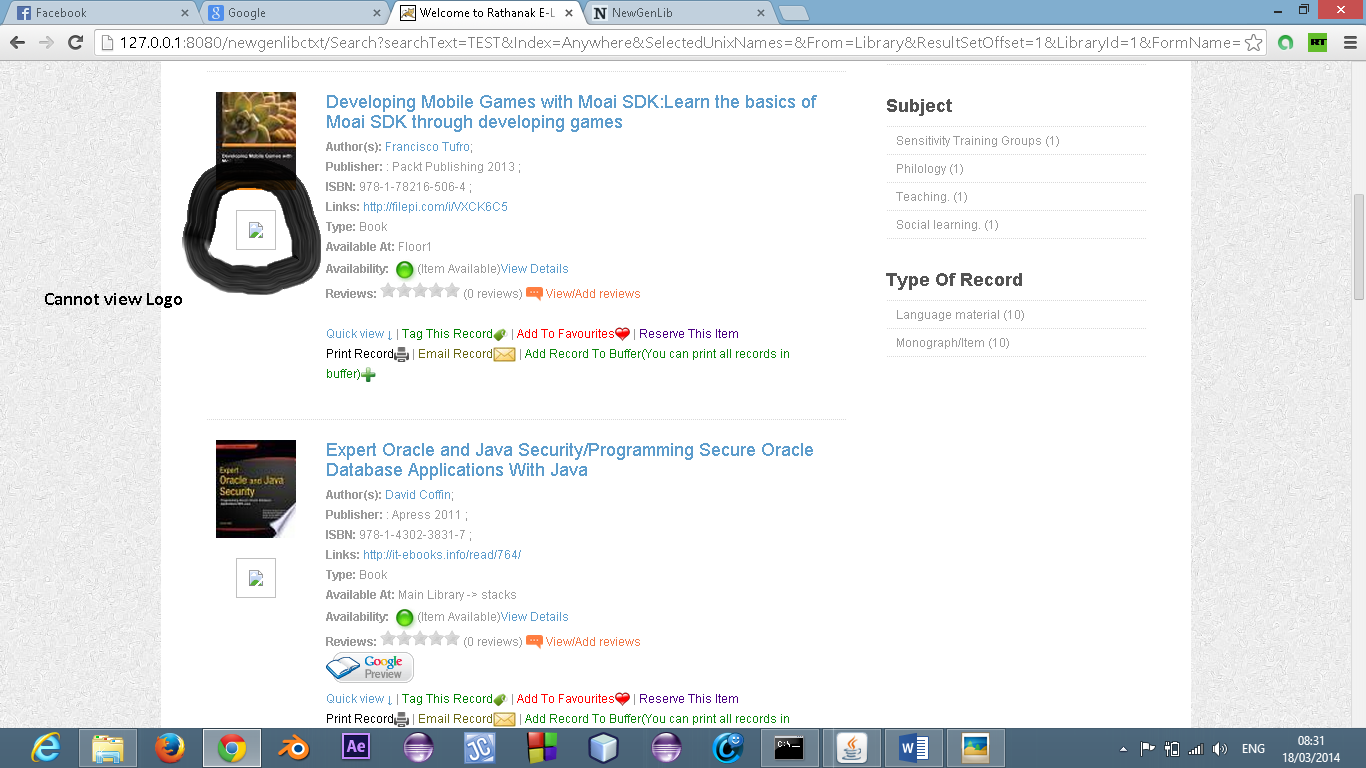Screen dimensions: 1366x768
Task: Click the printer icon beside first Print Record
Action: point(402,355)
